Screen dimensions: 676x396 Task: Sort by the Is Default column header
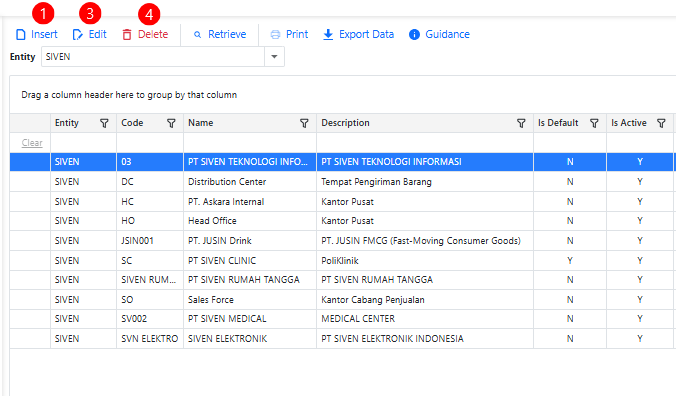pyautogui.click(x=558, y=123)
